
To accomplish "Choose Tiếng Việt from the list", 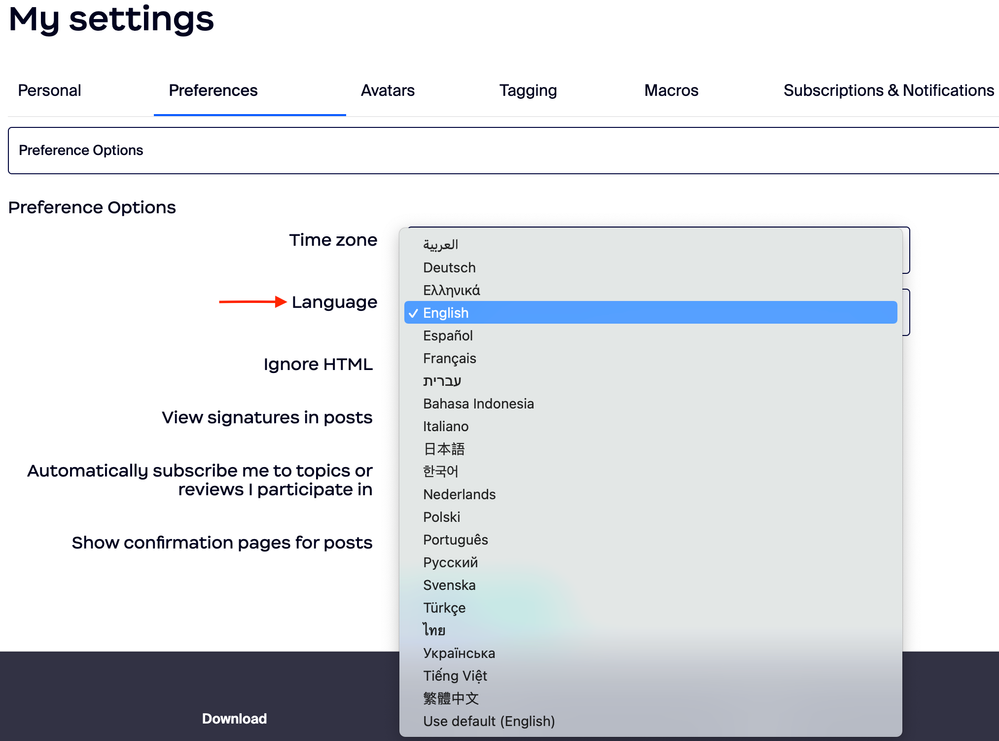I will click(x=455, y=676).
